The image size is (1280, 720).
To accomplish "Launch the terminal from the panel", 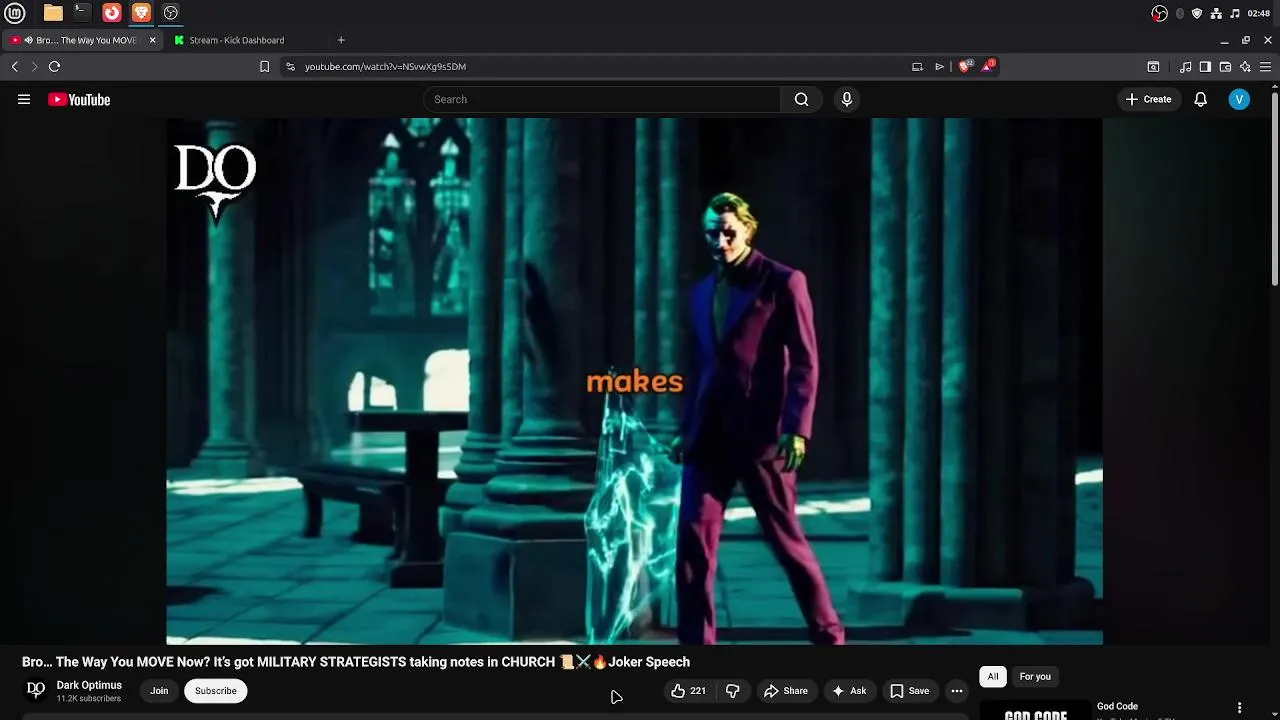I will 82,13.
